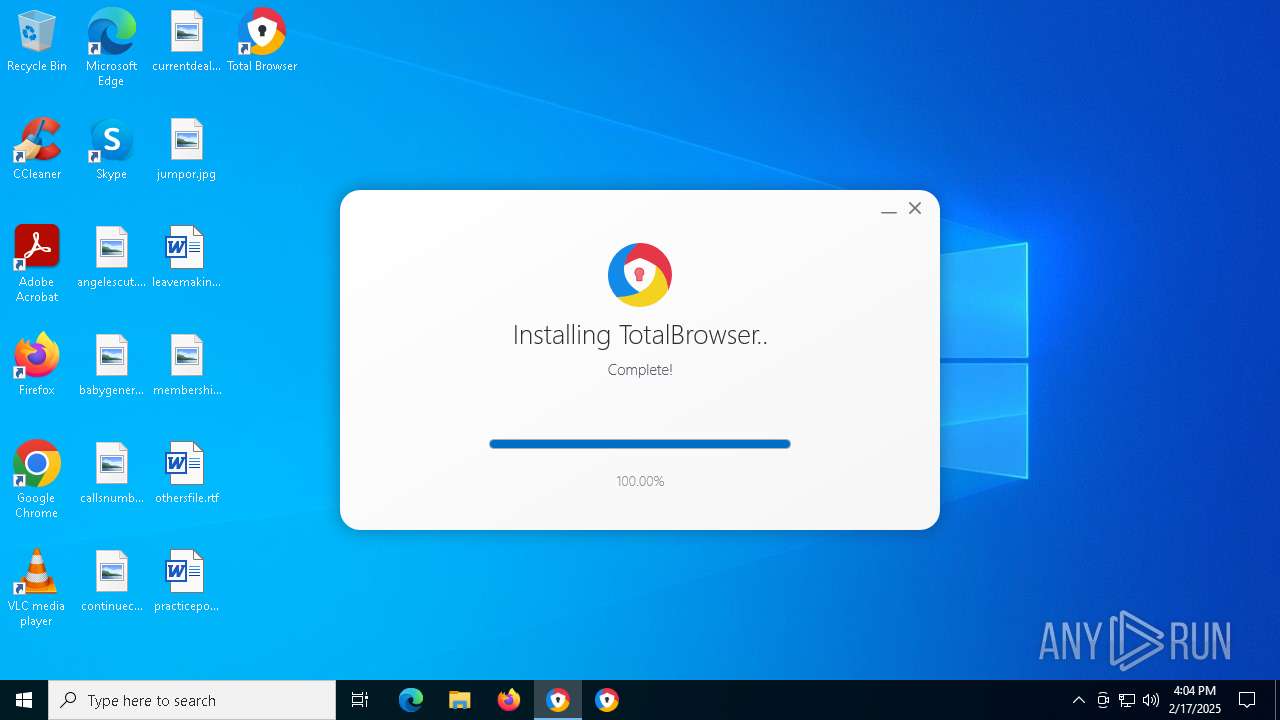The image size is (1280, 720).
Task: Open the notification center icon
Action: click(1247, 700)
